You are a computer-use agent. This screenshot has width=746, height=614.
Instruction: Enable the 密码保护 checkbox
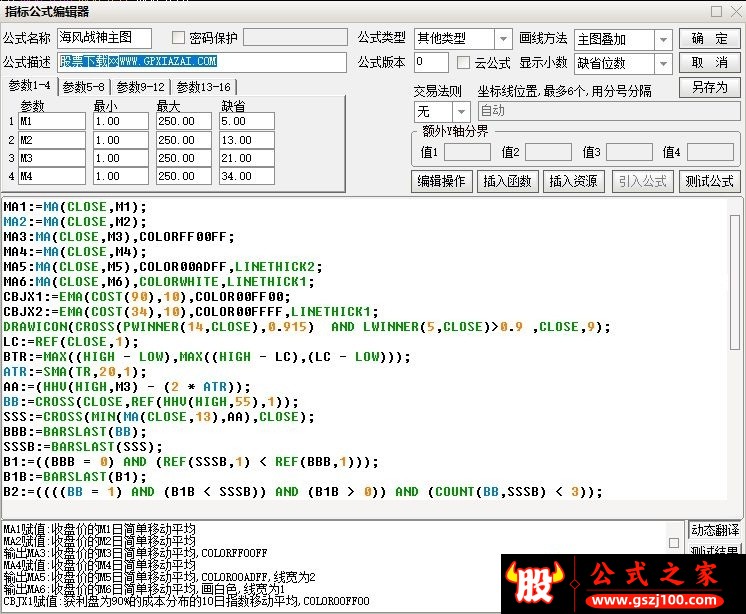[x=178, y=38]
